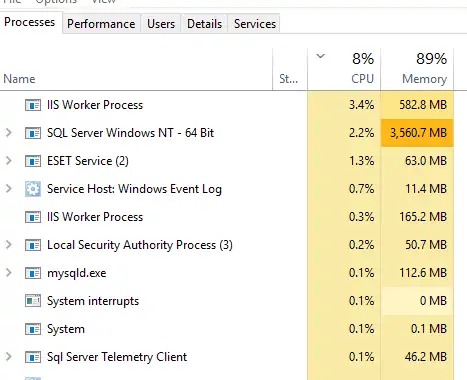Open the Users tab
This screenshot has height=380, width=467.
pos(161,24)
